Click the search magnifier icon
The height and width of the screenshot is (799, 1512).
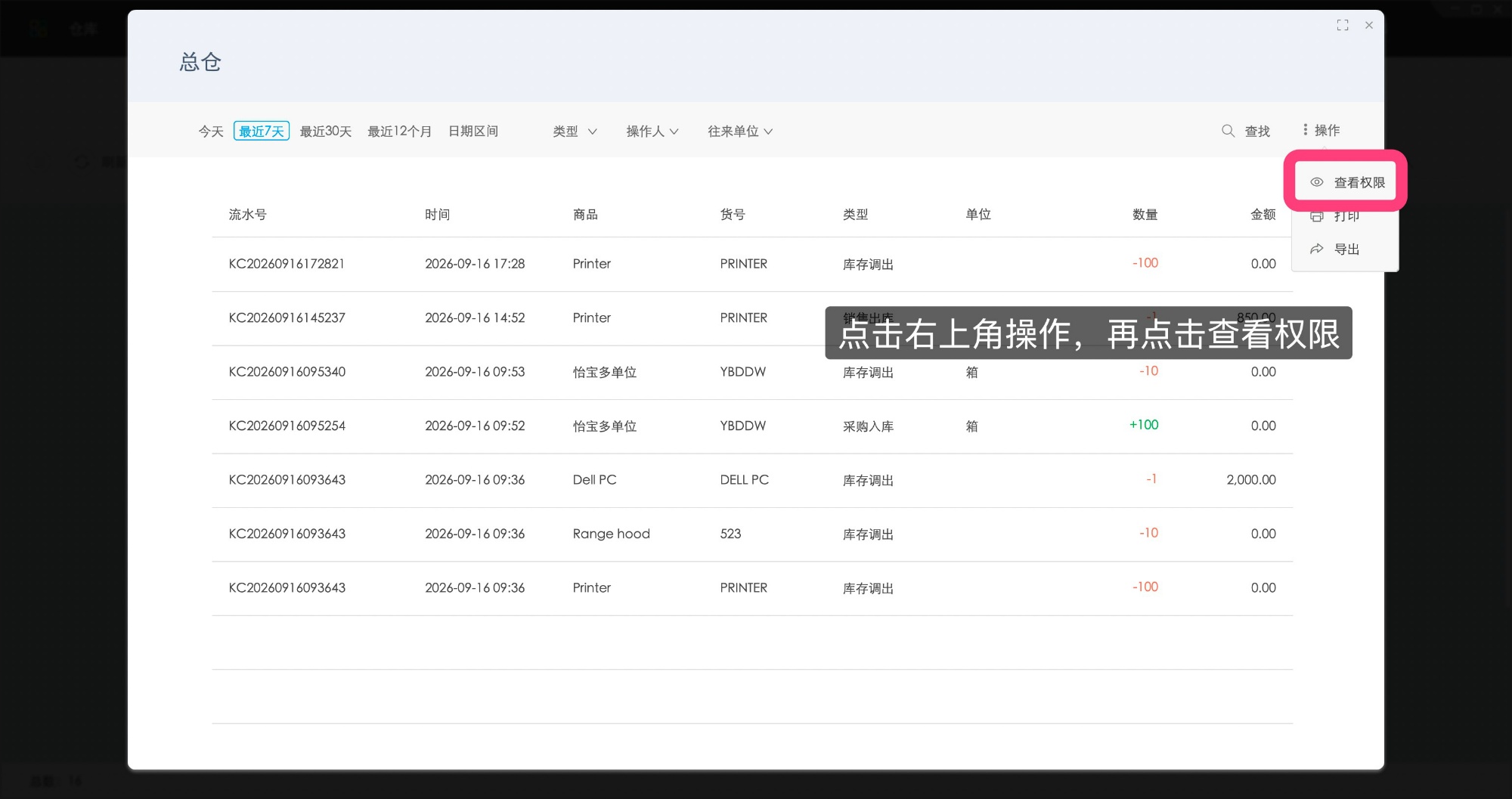(1228, 131)
